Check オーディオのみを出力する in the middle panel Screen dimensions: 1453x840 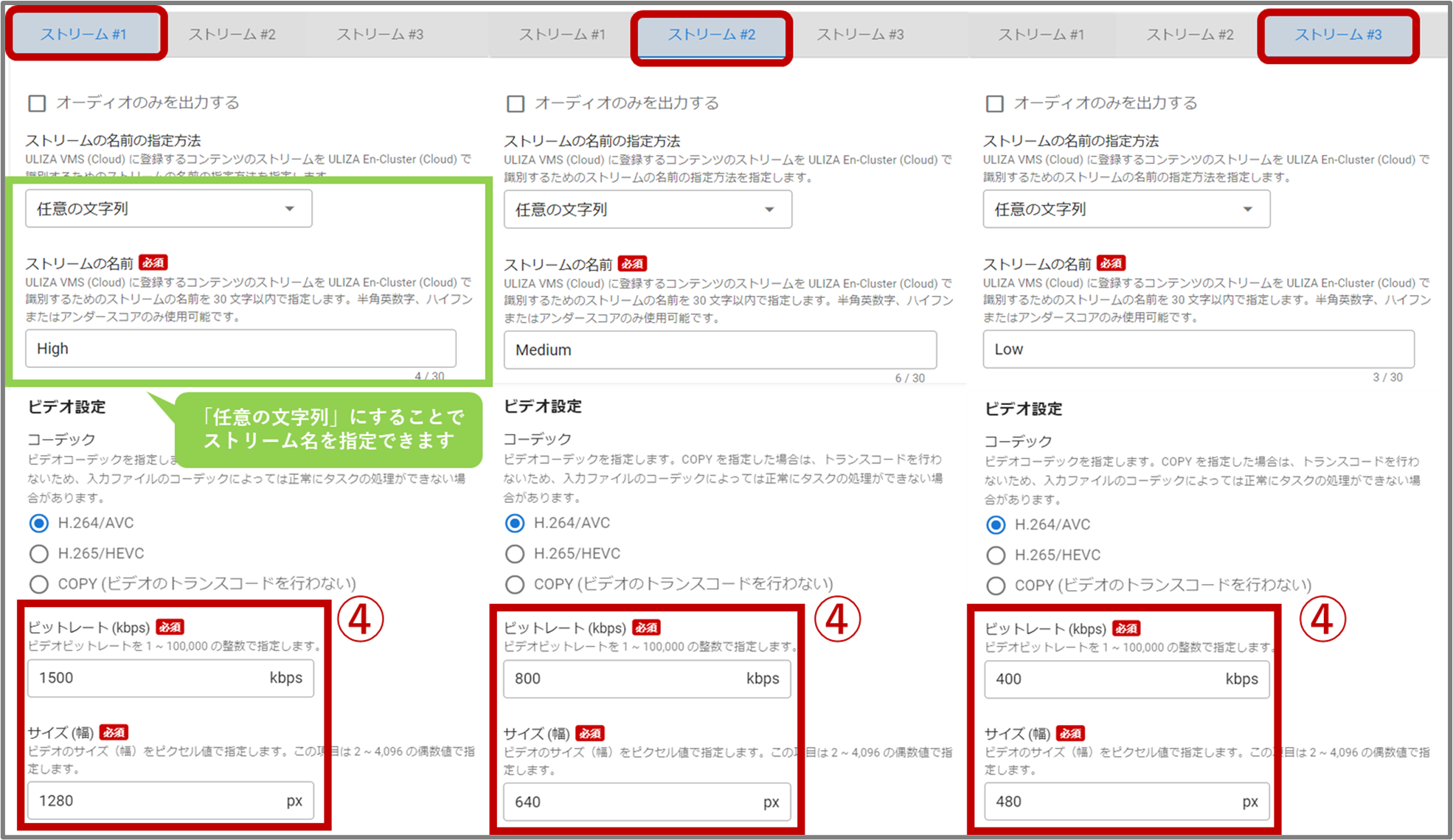coord(516,104)
